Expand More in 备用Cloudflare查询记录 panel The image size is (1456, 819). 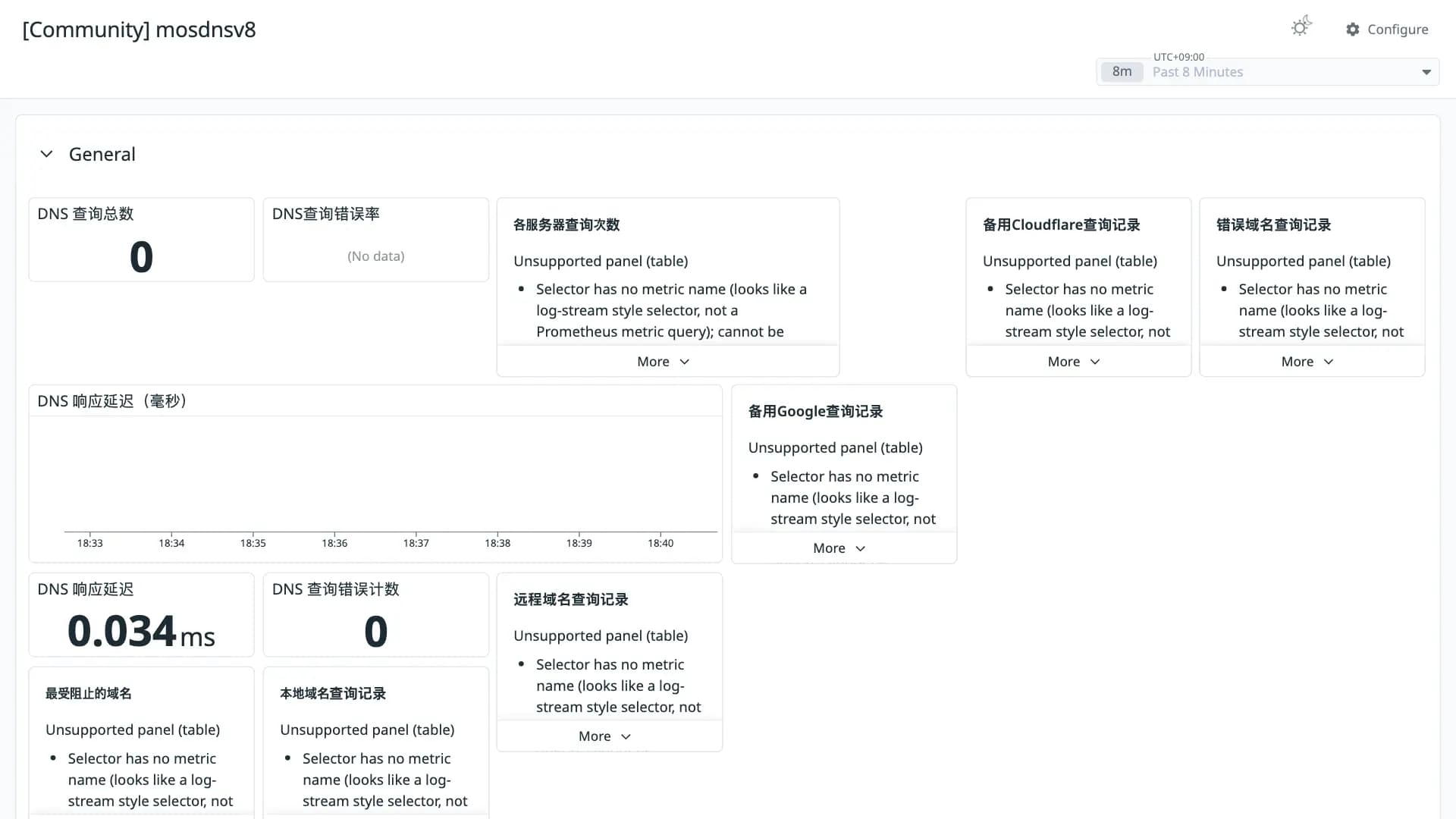pos(1074,362)
